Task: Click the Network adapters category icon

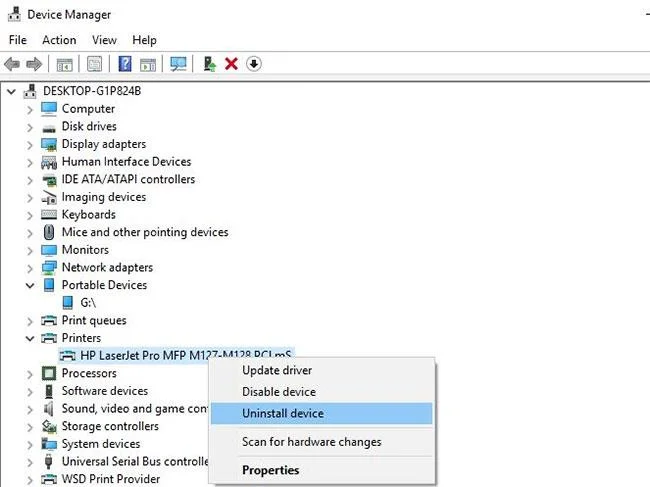Action: point(49,268)
